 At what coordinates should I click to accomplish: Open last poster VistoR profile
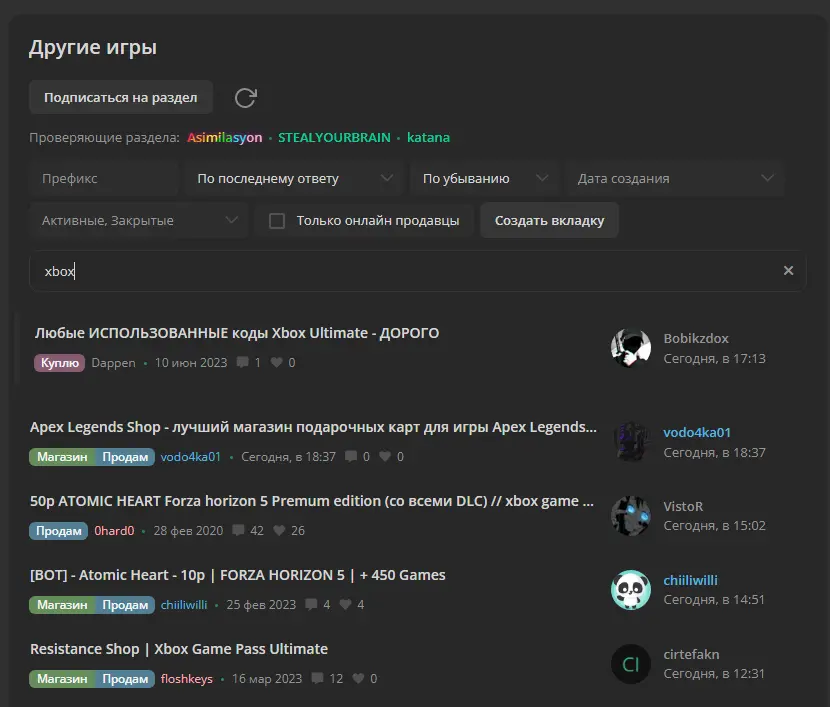click(x=683, y=506)
